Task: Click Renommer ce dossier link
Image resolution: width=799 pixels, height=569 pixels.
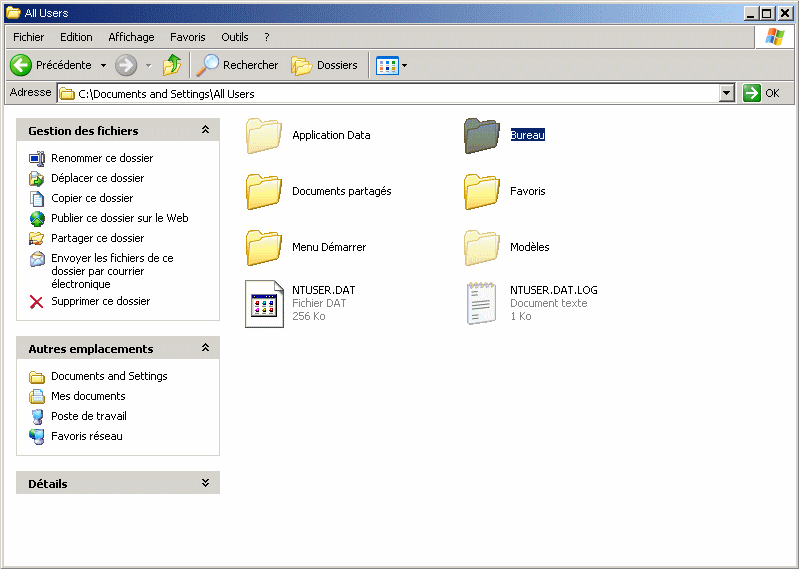Action: click(102, 158)
